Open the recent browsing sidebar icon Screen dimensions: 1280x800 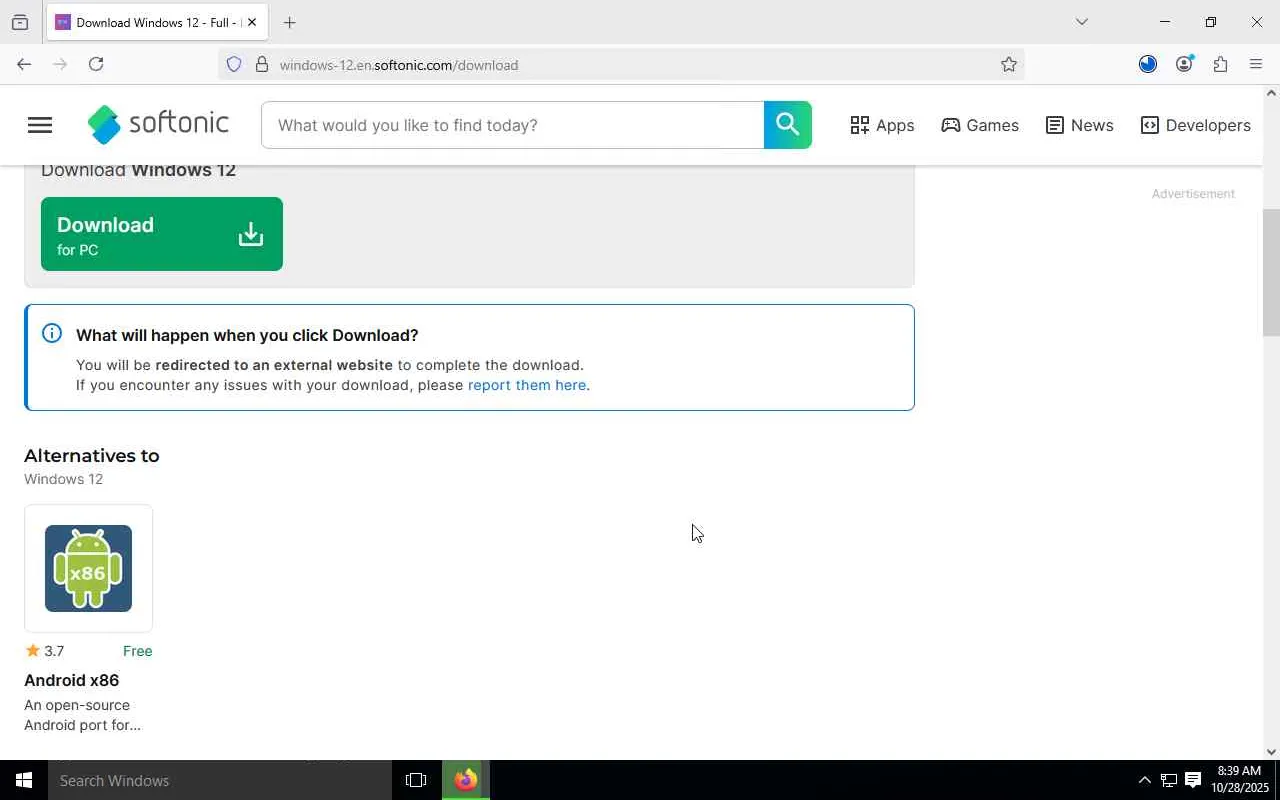(20, 22)
